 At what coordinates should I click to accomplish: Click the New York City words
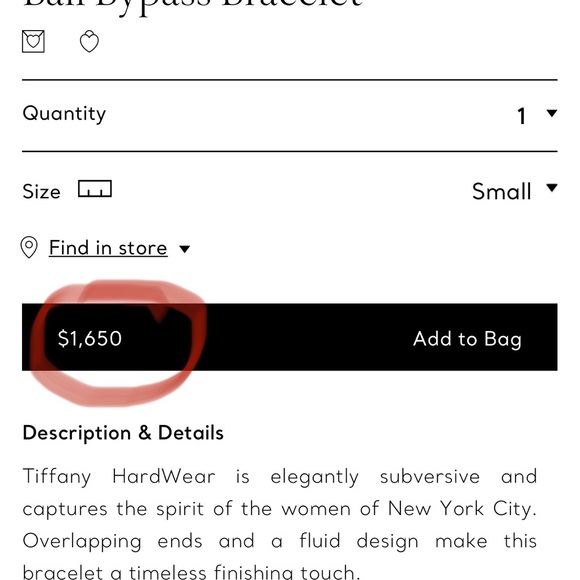(462, 509)
